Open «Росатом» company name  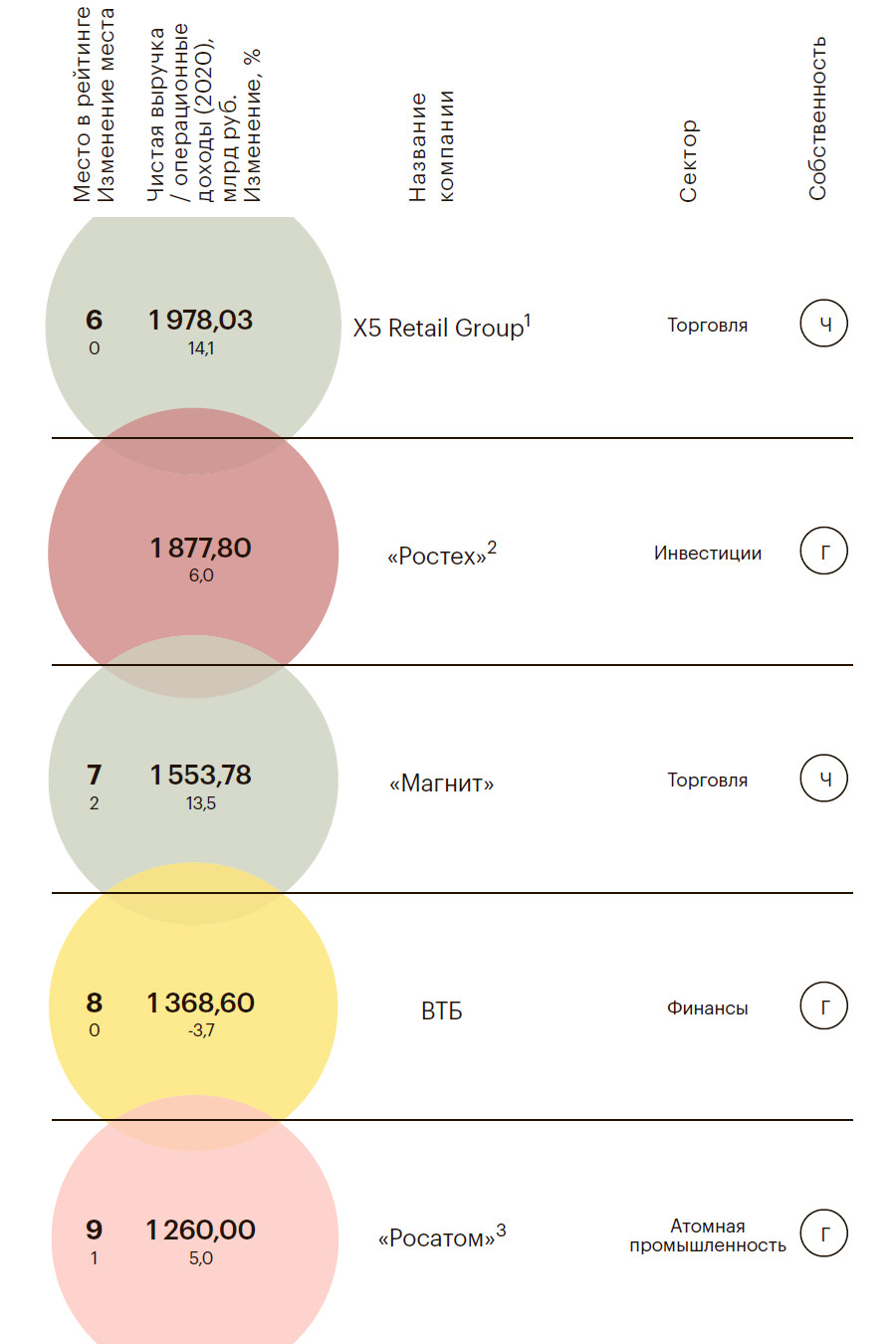(x=441, y=1237)
